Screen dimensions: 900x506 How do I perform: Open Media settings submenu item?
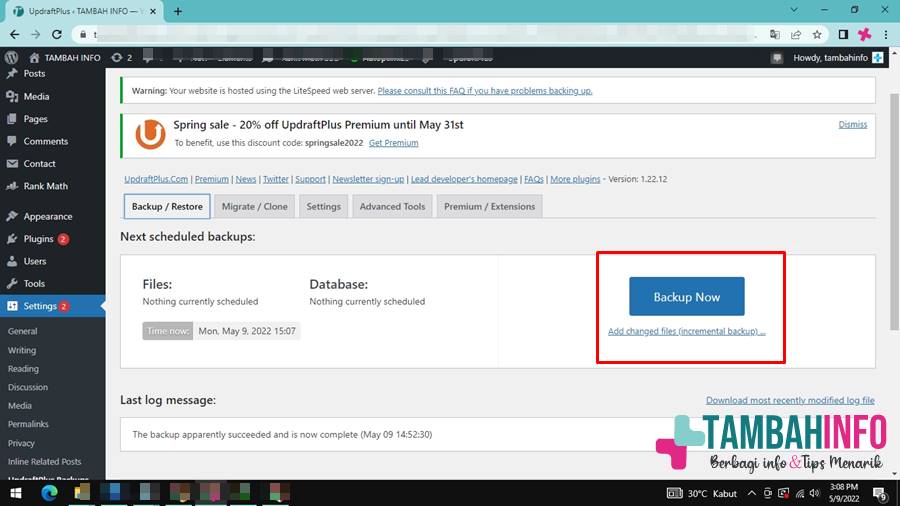point(20,406)
